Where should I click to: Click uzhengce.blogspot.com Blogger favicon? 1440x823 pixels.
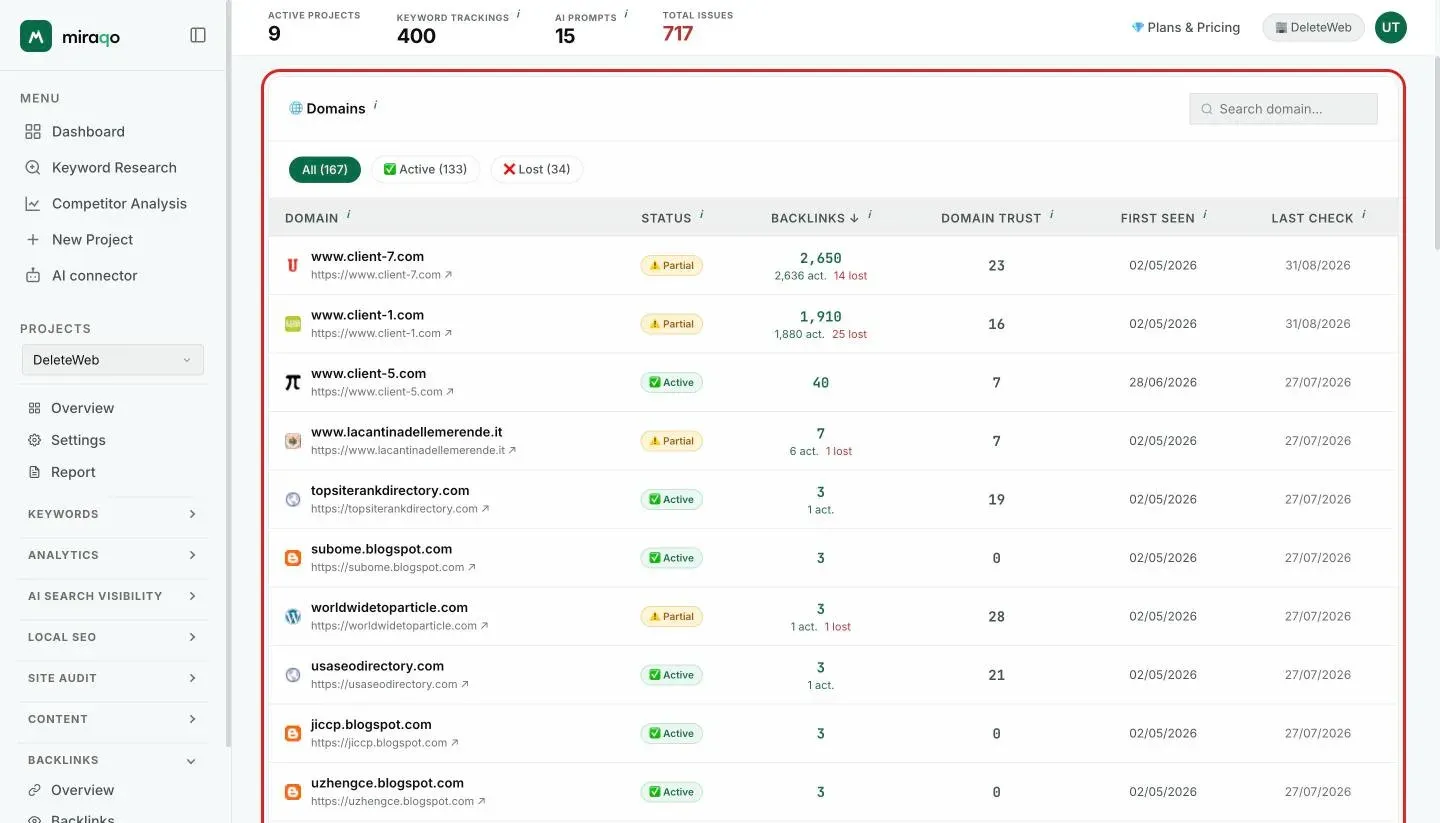point(293,792)
